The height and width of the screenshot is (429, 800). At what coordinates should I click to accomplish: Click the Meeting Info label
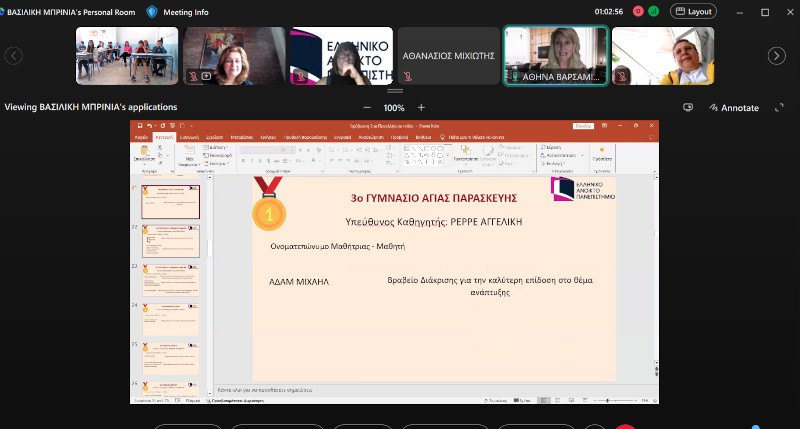click(186, 12)
